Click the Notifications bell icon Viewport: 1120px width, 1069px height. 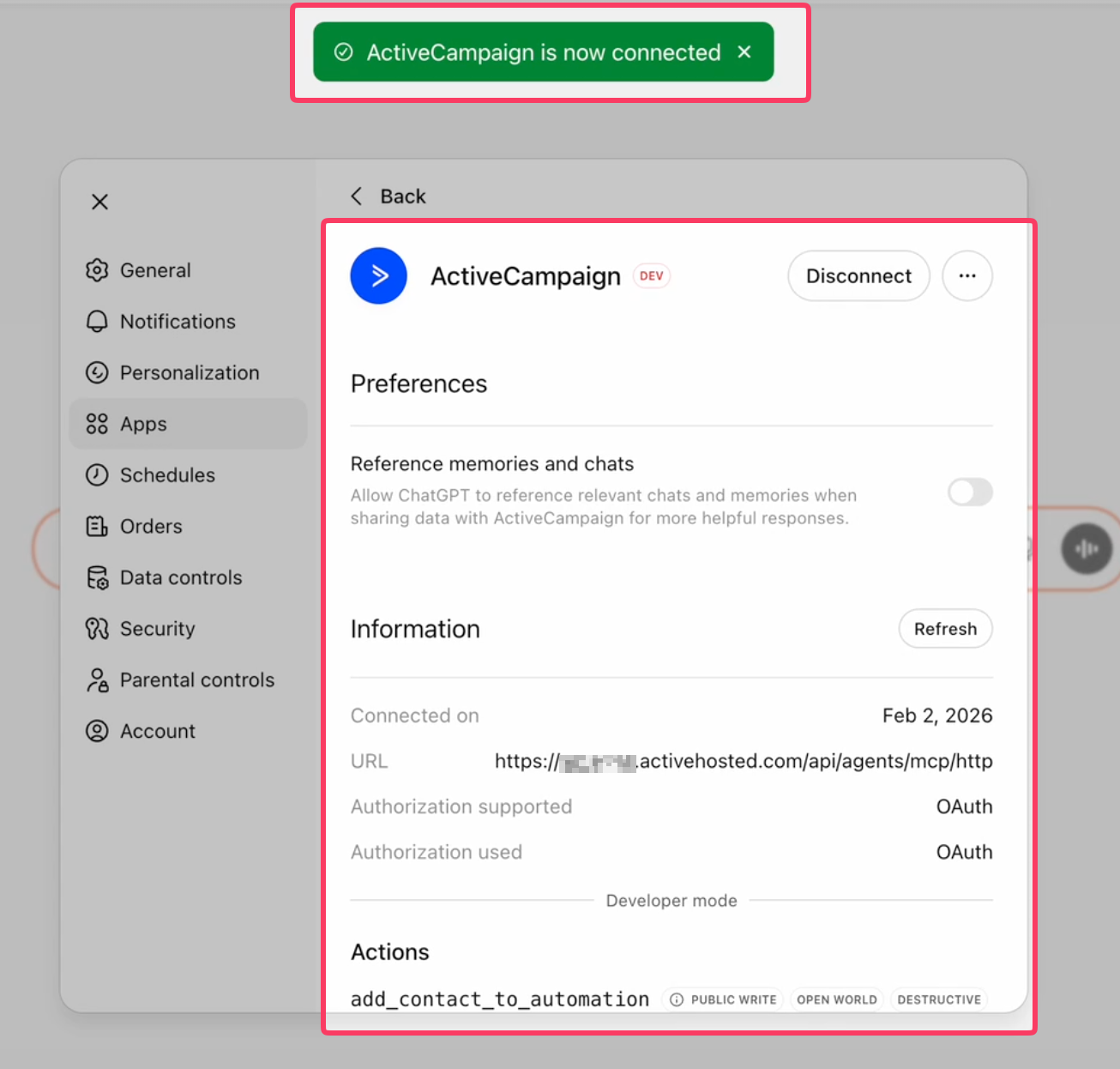(97, 322)
